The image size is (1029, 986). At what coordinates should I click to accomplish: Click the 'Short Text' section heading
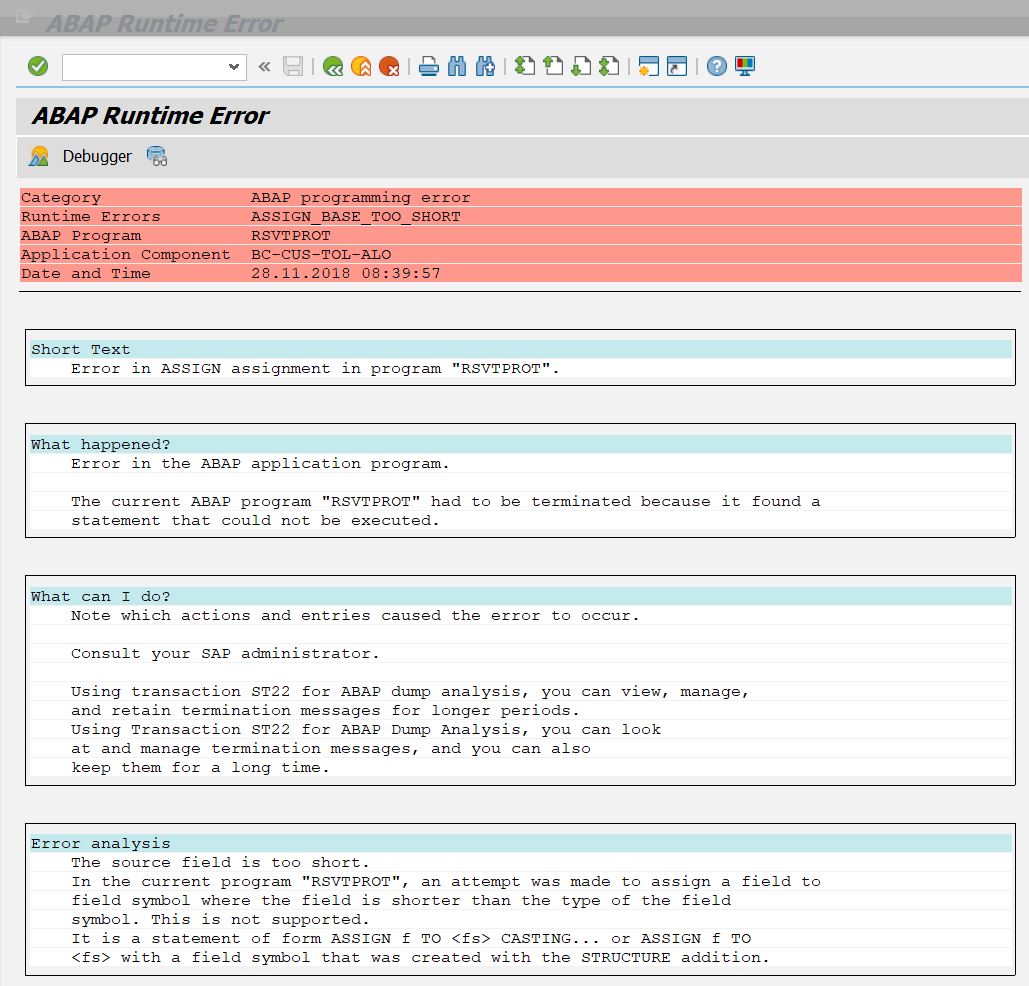click(81, 349)
